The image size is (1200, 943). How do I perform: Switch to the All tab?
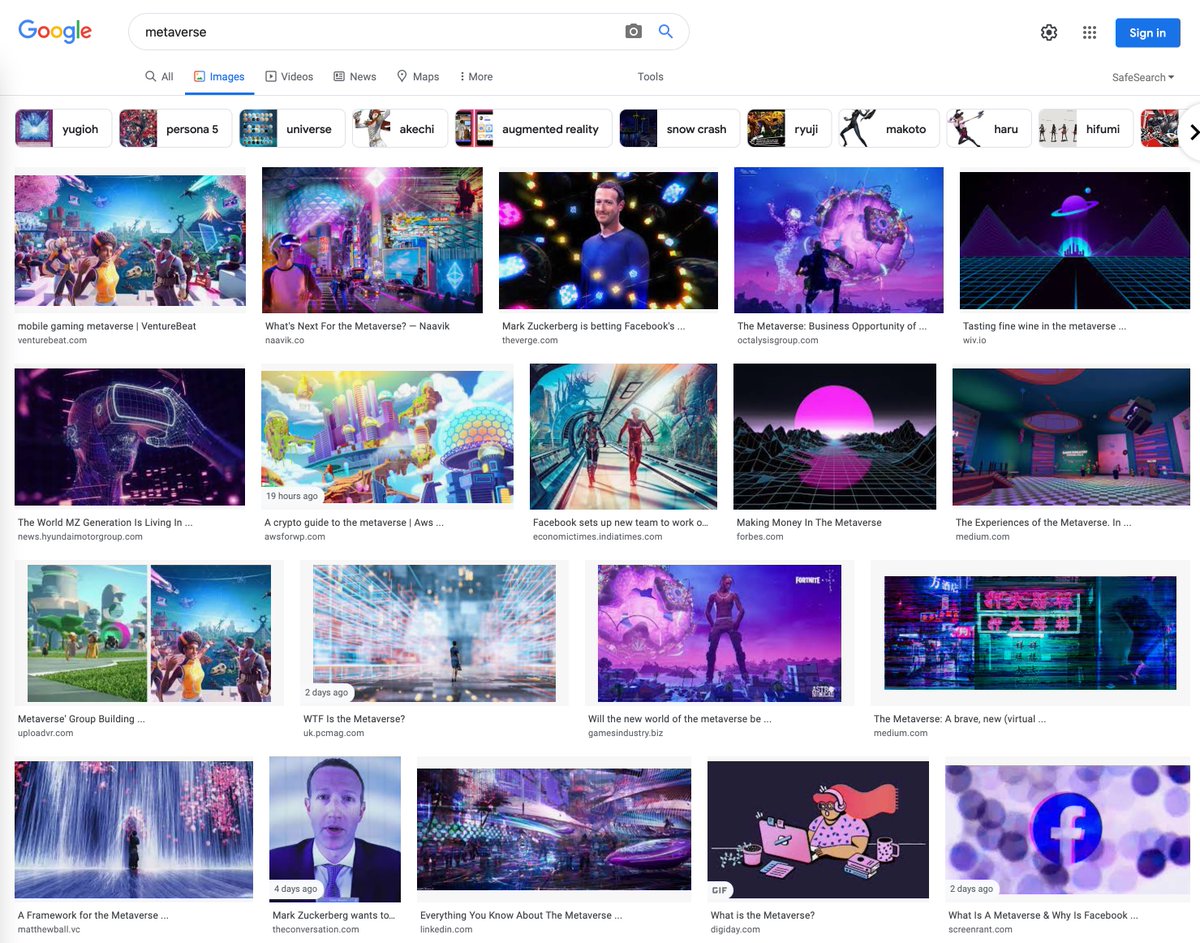[159, 77]
